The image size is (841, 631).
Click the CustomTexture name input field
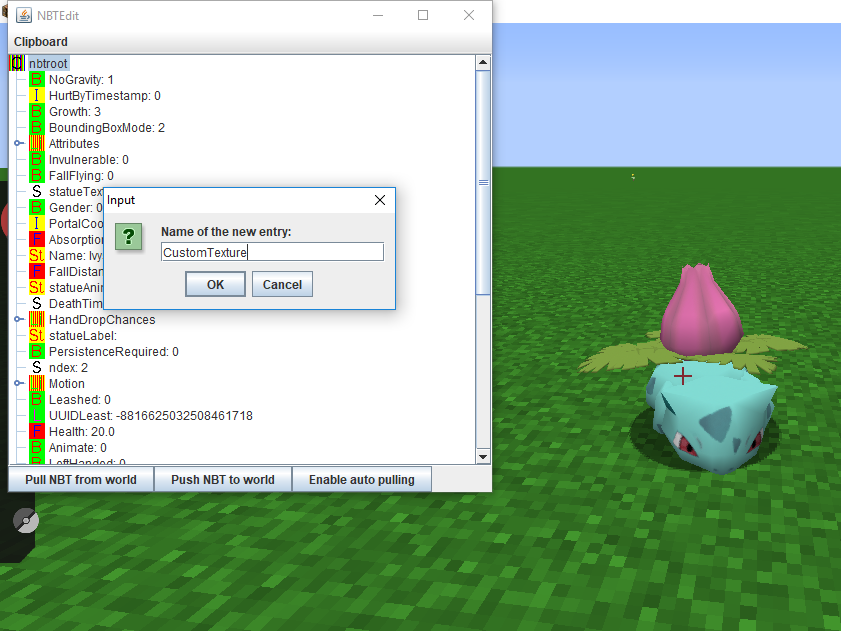pos(272,252)
